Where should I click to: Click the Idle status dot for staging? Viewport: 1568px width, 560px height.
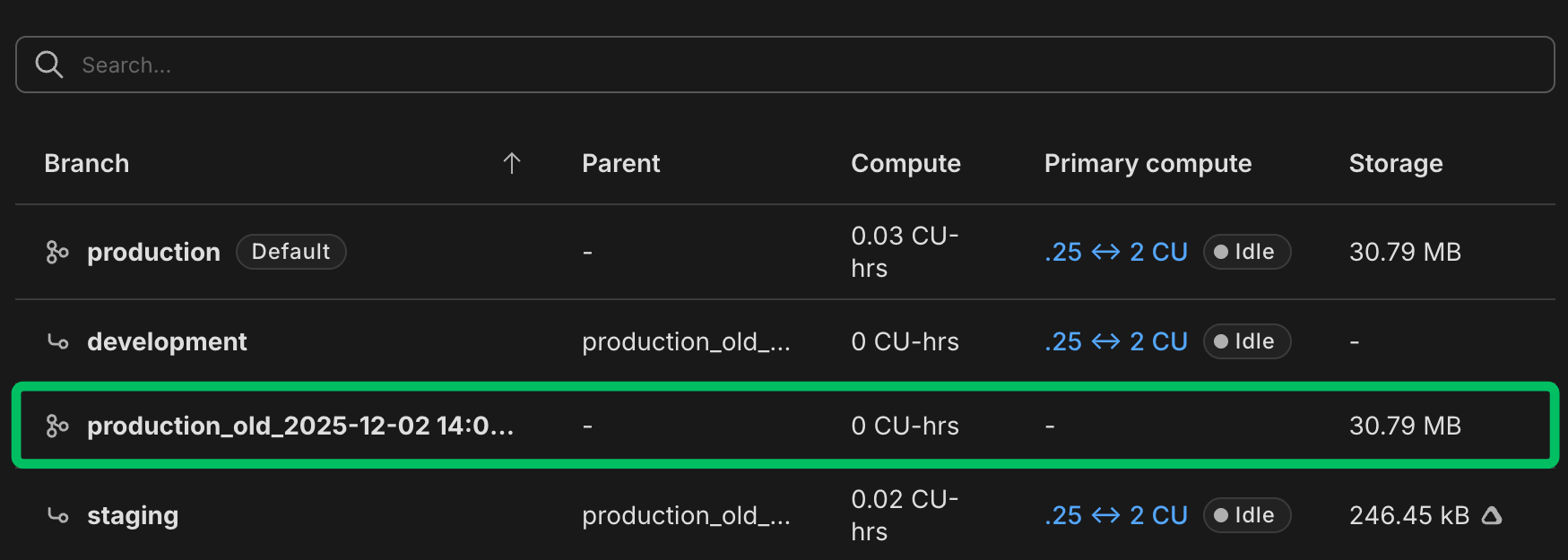[x=1221, y=515]
